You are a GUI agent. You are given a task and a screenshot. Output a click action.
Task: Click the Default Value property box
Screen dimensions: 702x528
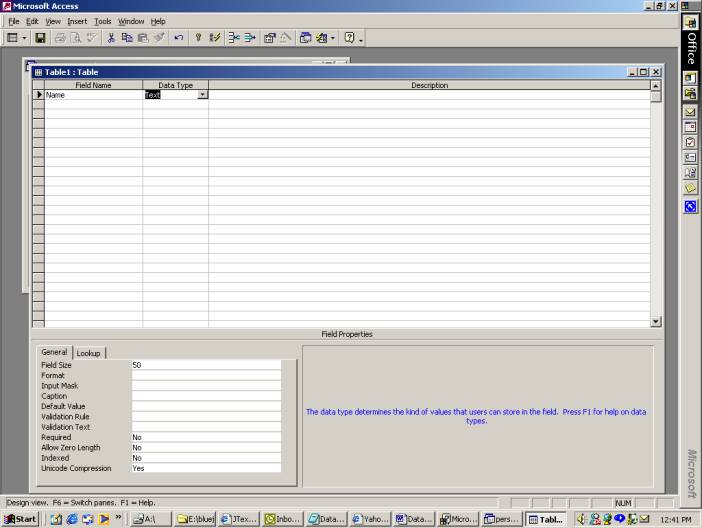click(x=206, y=406)
